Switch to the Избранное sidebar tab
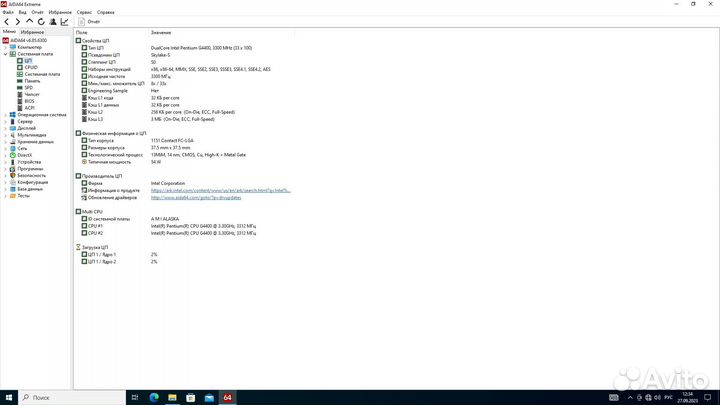Image resolution: width=720 pixels, height=405 pixels. [32, 32]
